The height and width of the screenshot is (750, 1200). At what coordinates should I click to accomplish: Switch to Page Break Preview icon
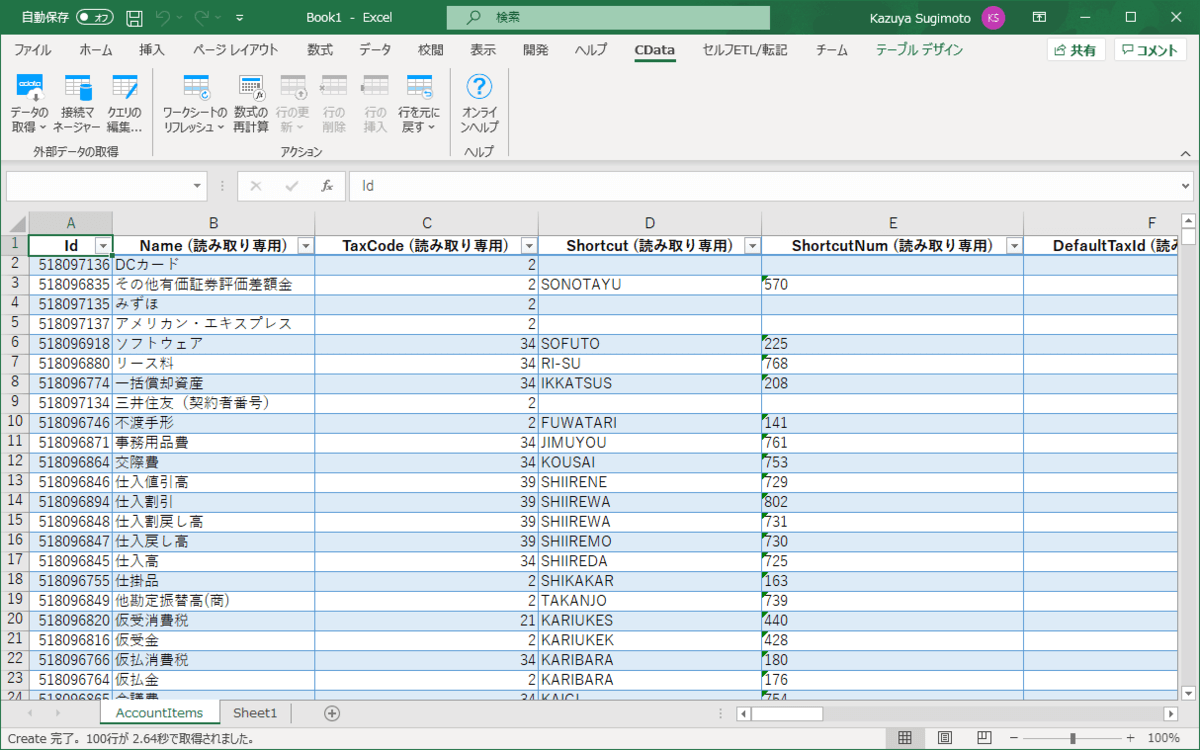984,738
